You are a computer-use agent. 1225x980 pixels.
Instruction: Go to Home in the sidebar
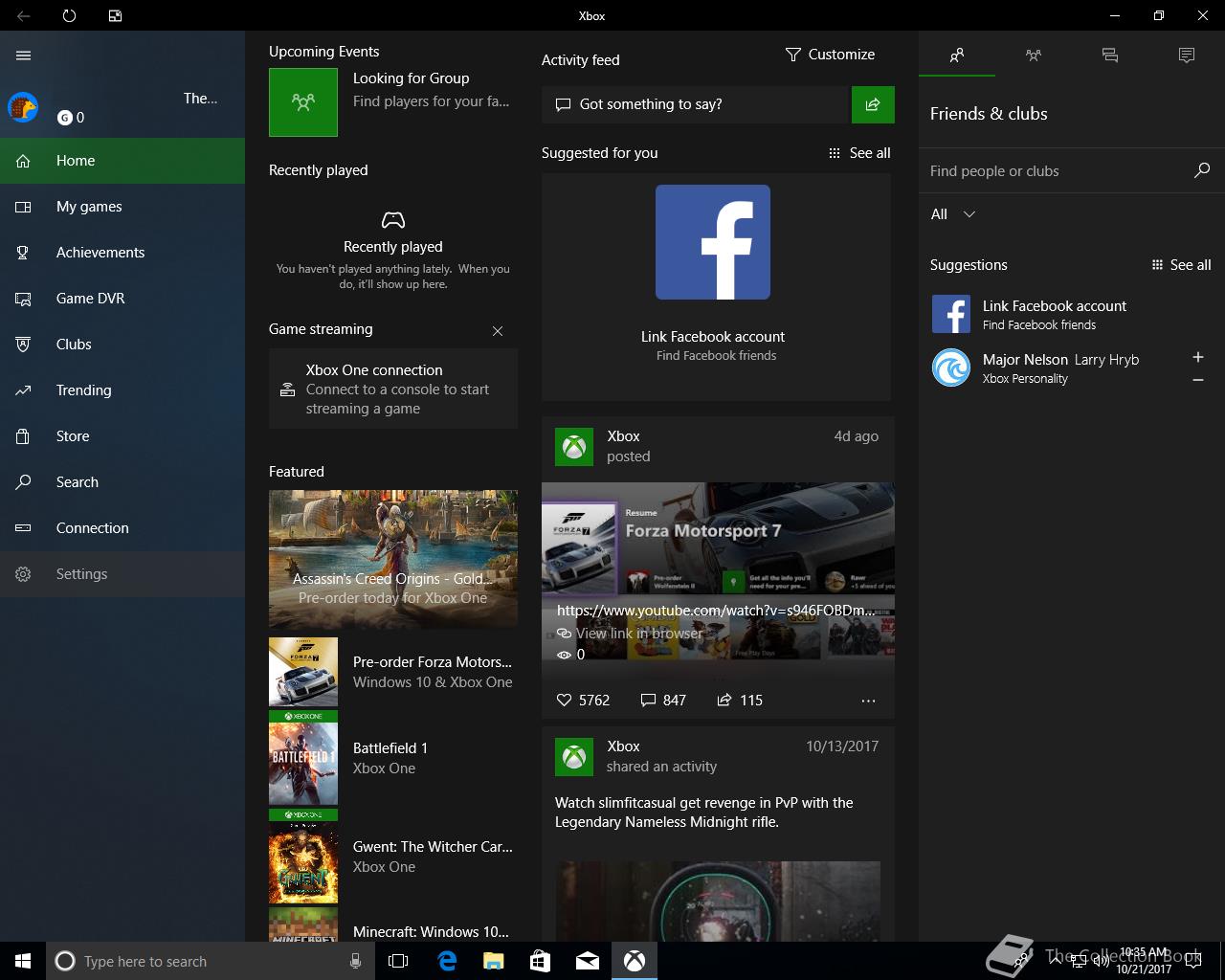[x=122, y=161]
